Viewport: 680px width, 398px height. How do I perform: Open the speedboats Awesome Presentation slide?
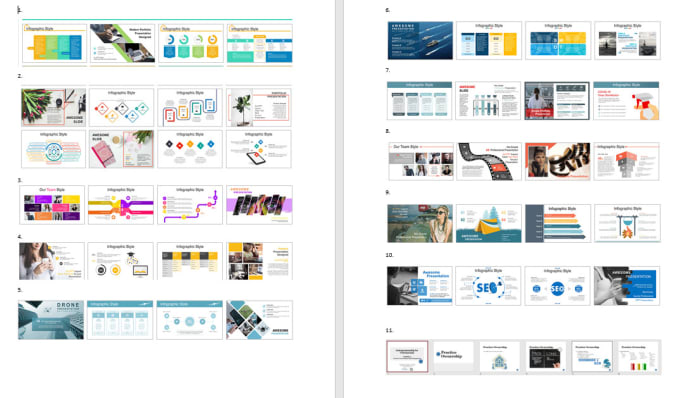click(x=420, y=40)
